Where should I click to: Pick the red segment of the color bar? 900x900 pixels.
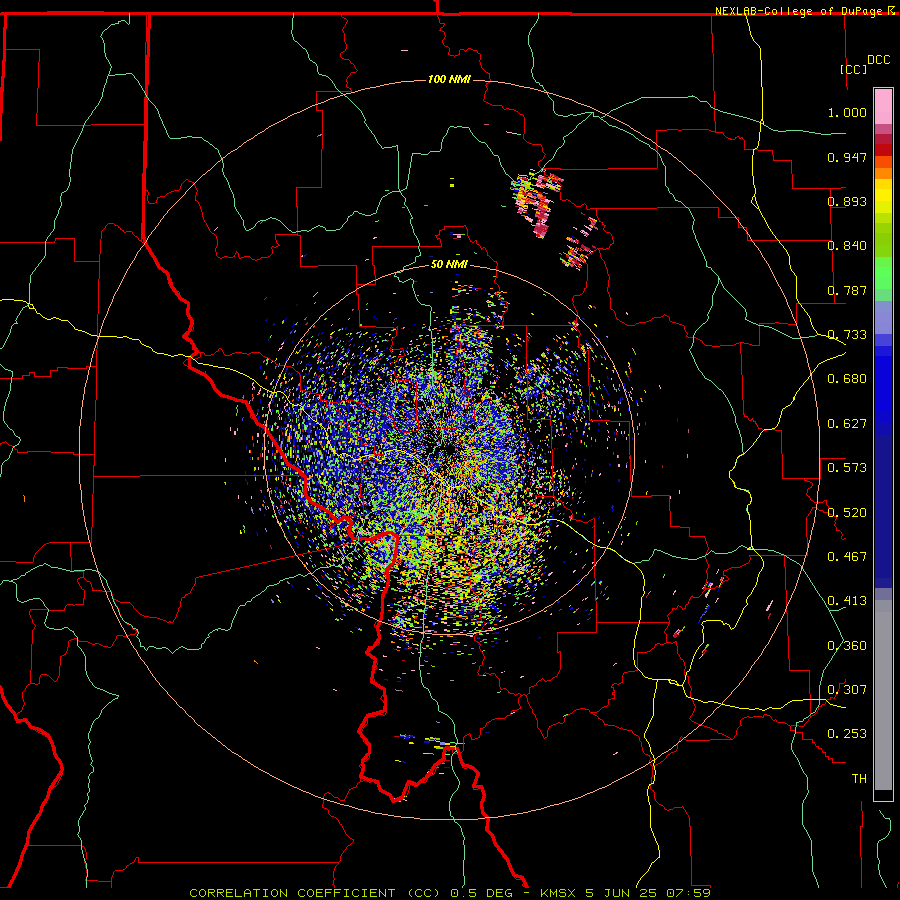pos(883,150)
